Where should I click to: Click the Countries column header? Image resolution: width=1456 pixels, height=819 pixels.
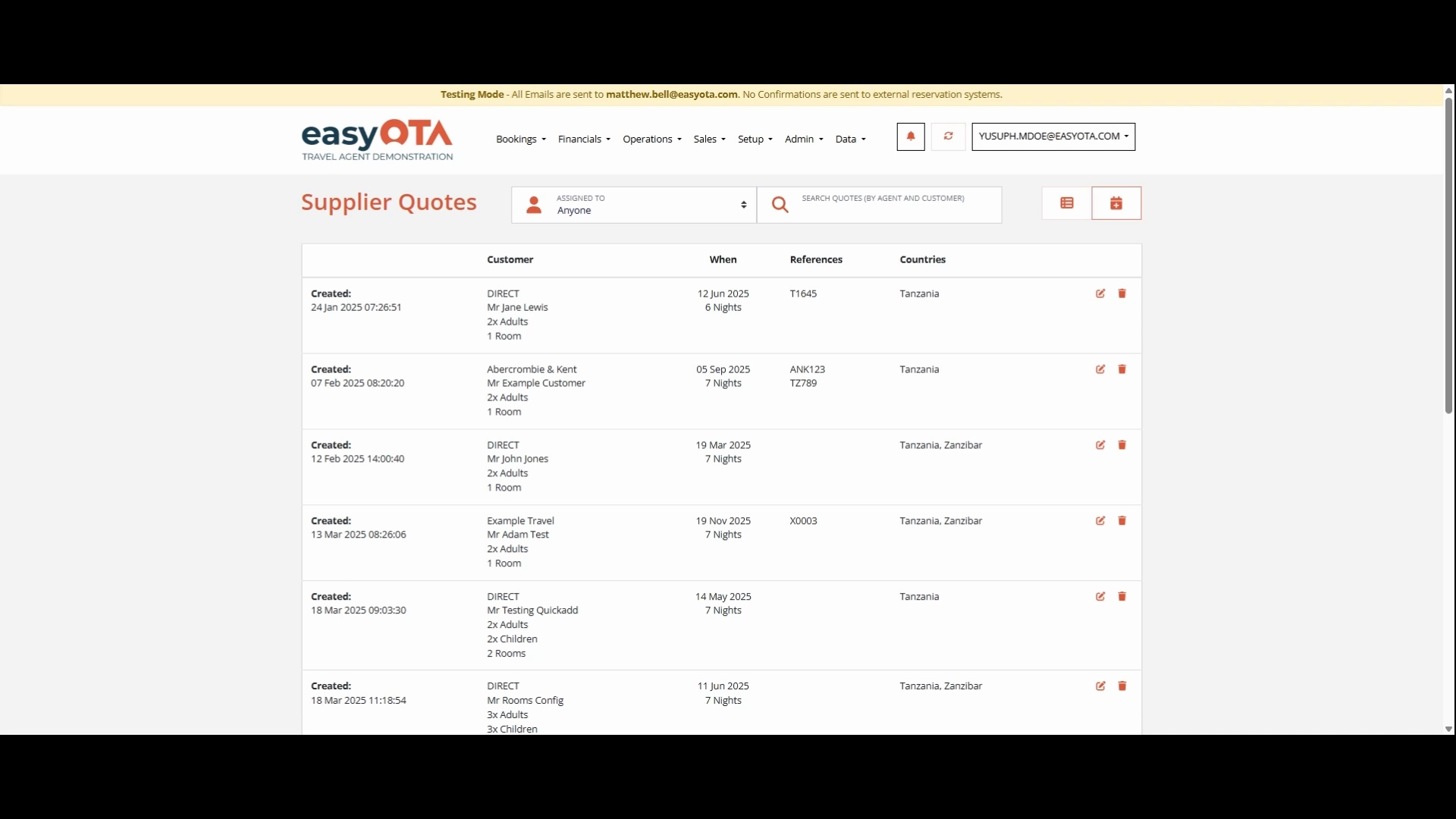[923, 259]
